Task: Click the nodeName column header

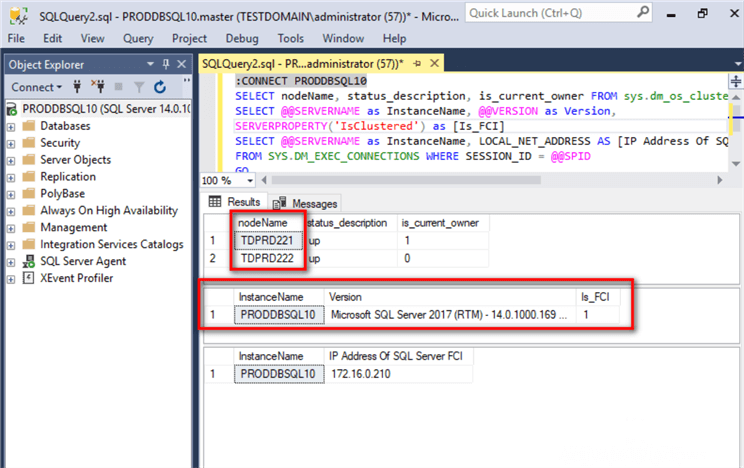Action: pos(266,222)
